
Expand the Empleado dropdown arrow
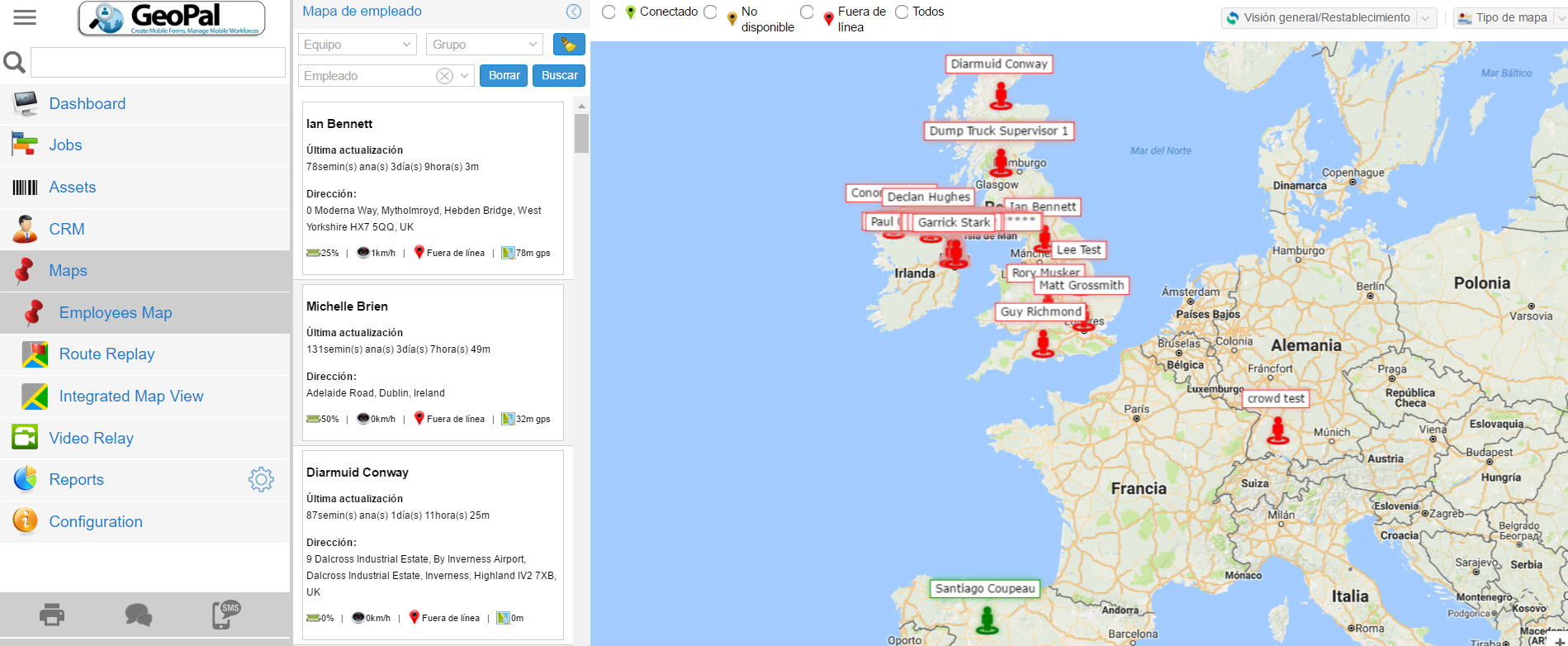tap(465, 76)
